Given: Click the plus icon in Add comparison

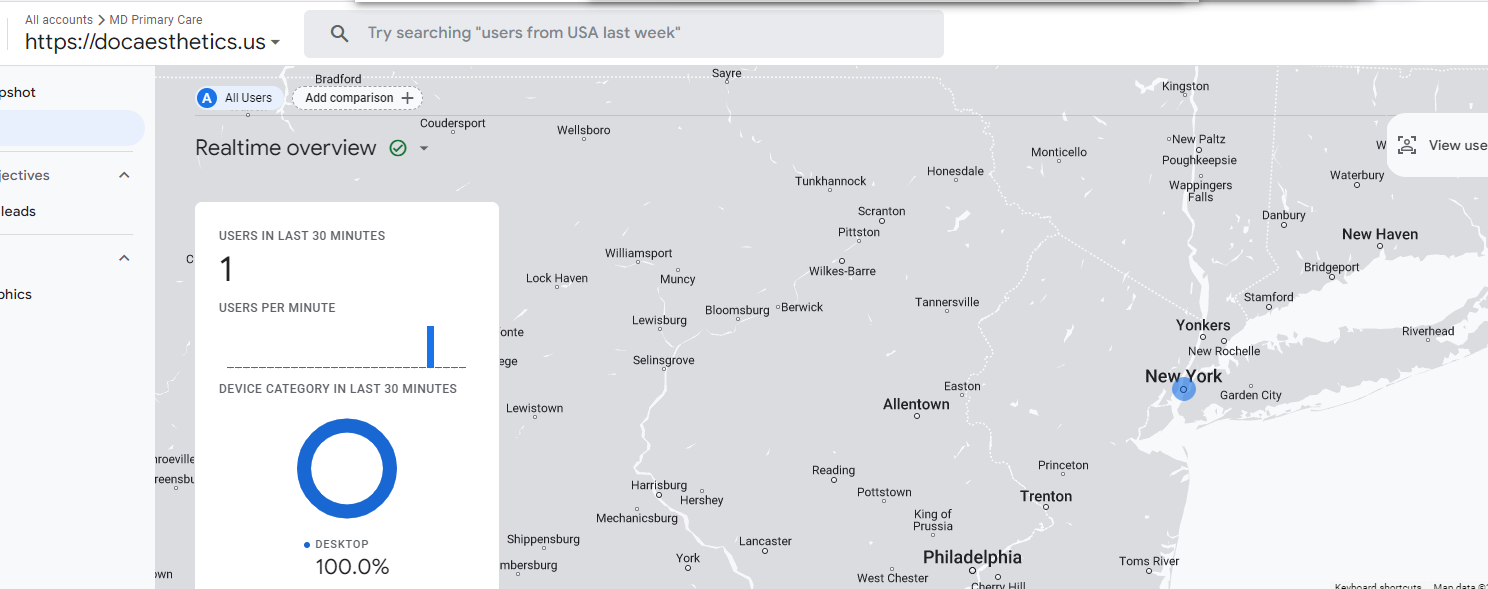Looking at the screenshot, I should [407, 98].
